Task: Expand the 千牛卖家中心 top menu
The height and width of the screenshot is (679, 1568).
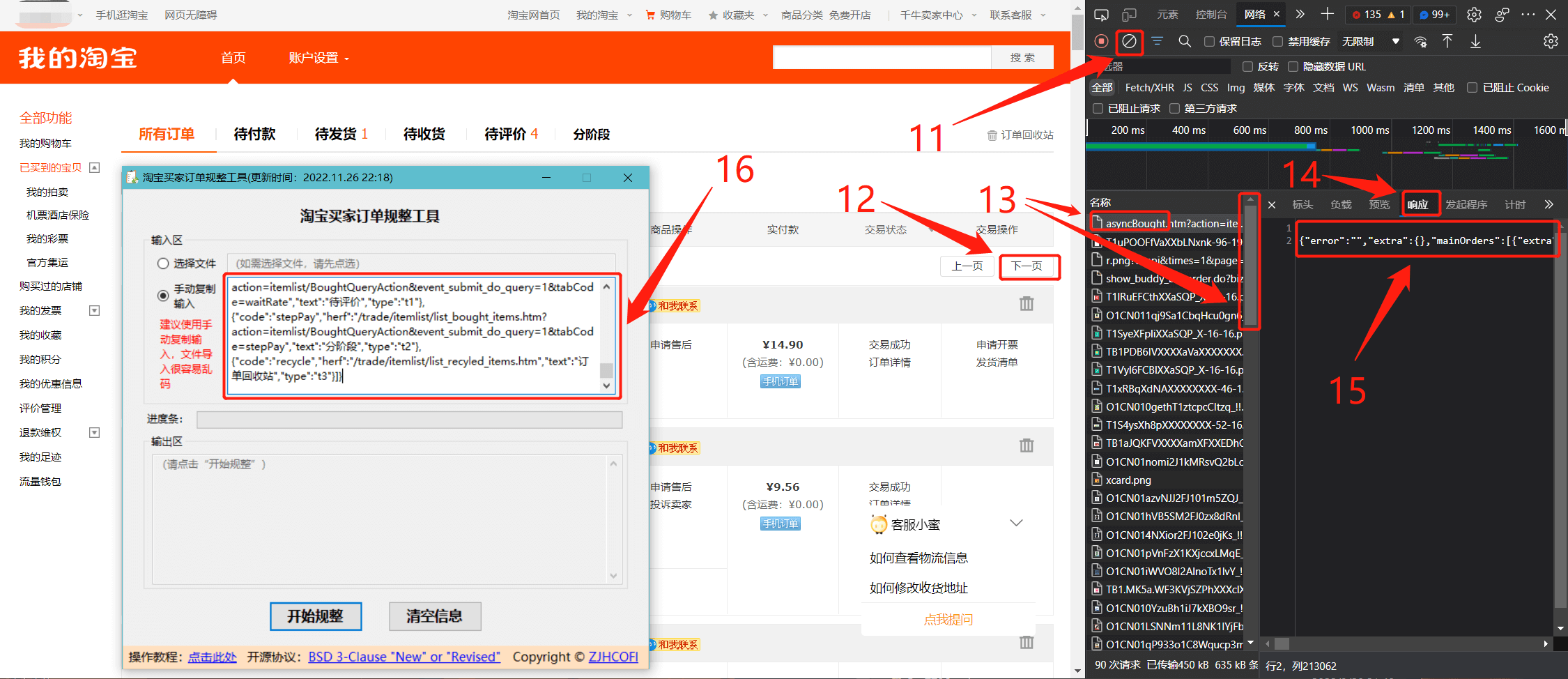Action: click(938, 15)
